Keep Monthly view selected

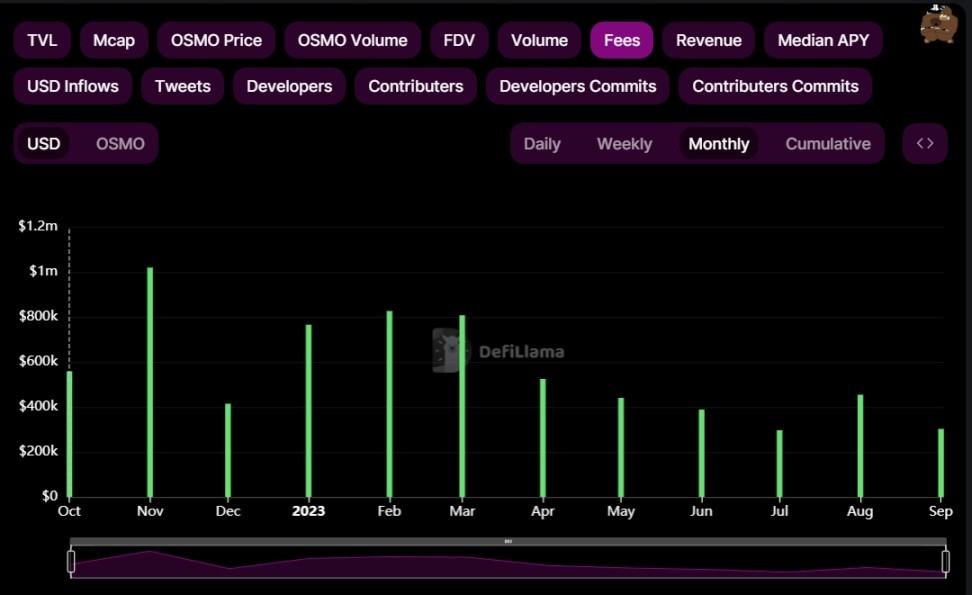[x=718, y=143]
